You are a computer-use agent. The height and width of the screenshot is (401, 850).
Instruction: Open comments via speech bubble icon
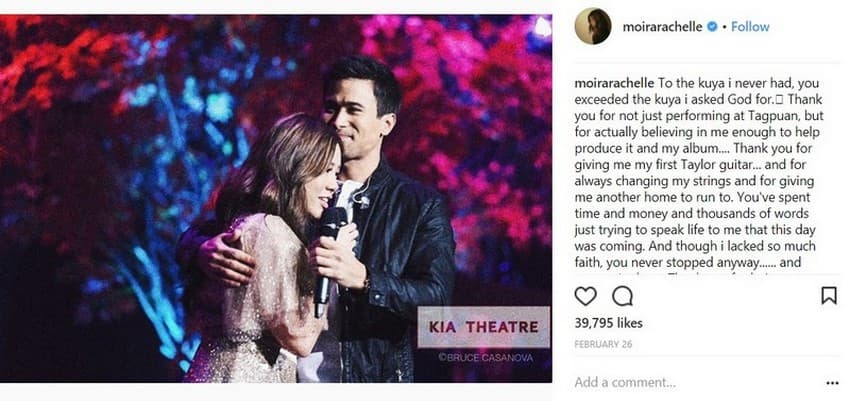point(622,296)
